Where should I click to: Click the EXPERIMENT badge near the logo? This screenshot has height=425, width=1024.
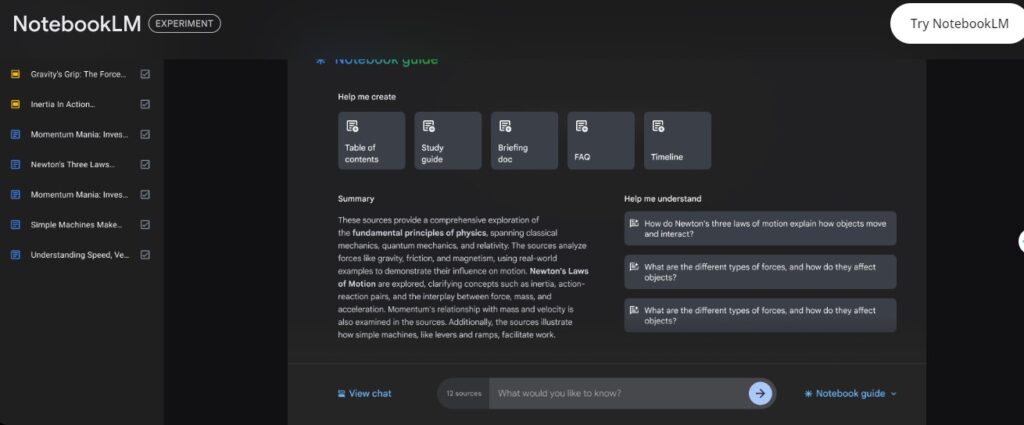pyautogui.click(x=185, y=24)
